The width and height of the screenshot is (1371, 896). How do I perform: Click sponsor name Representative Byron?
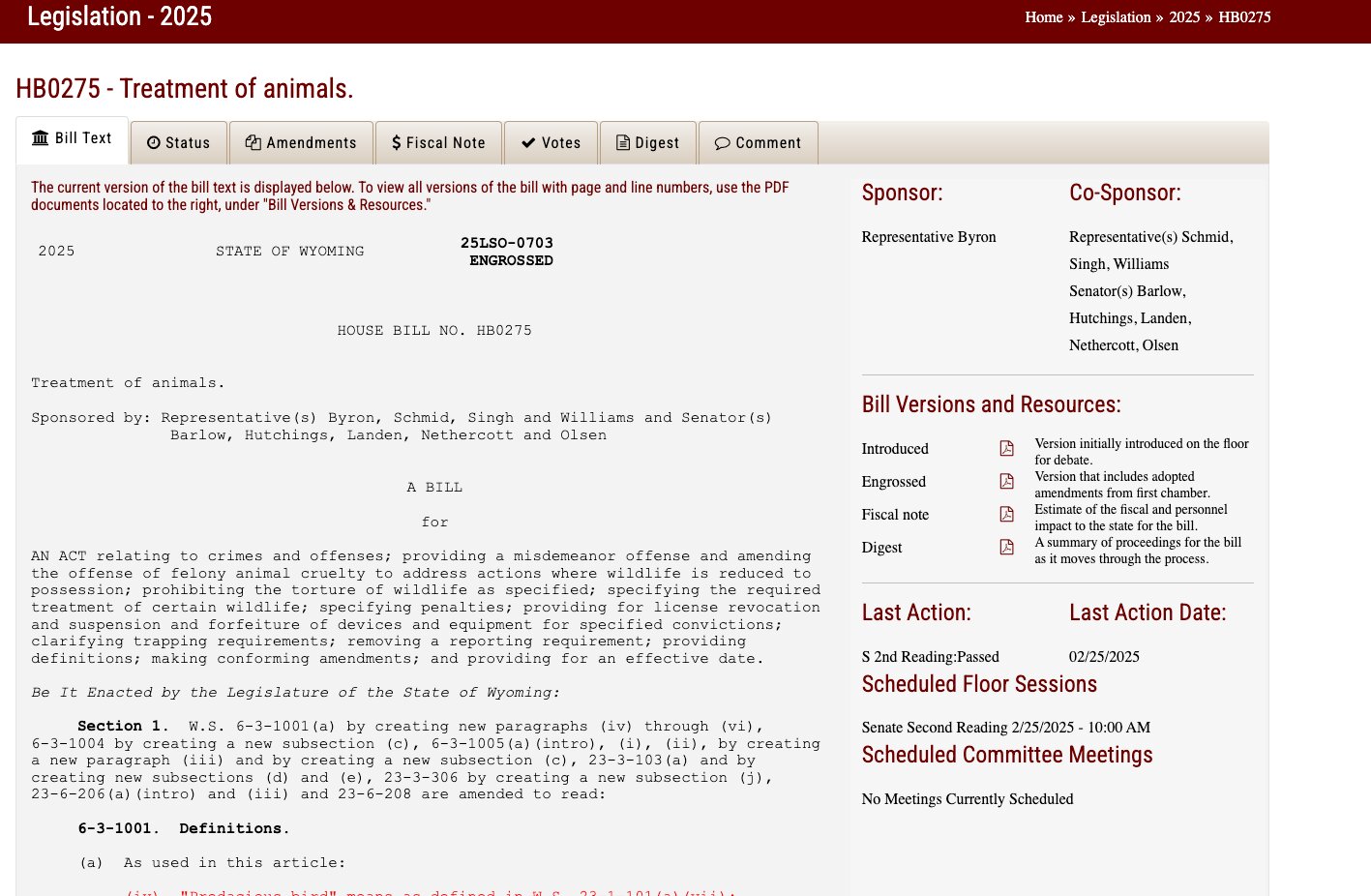(x=929, y=237)
